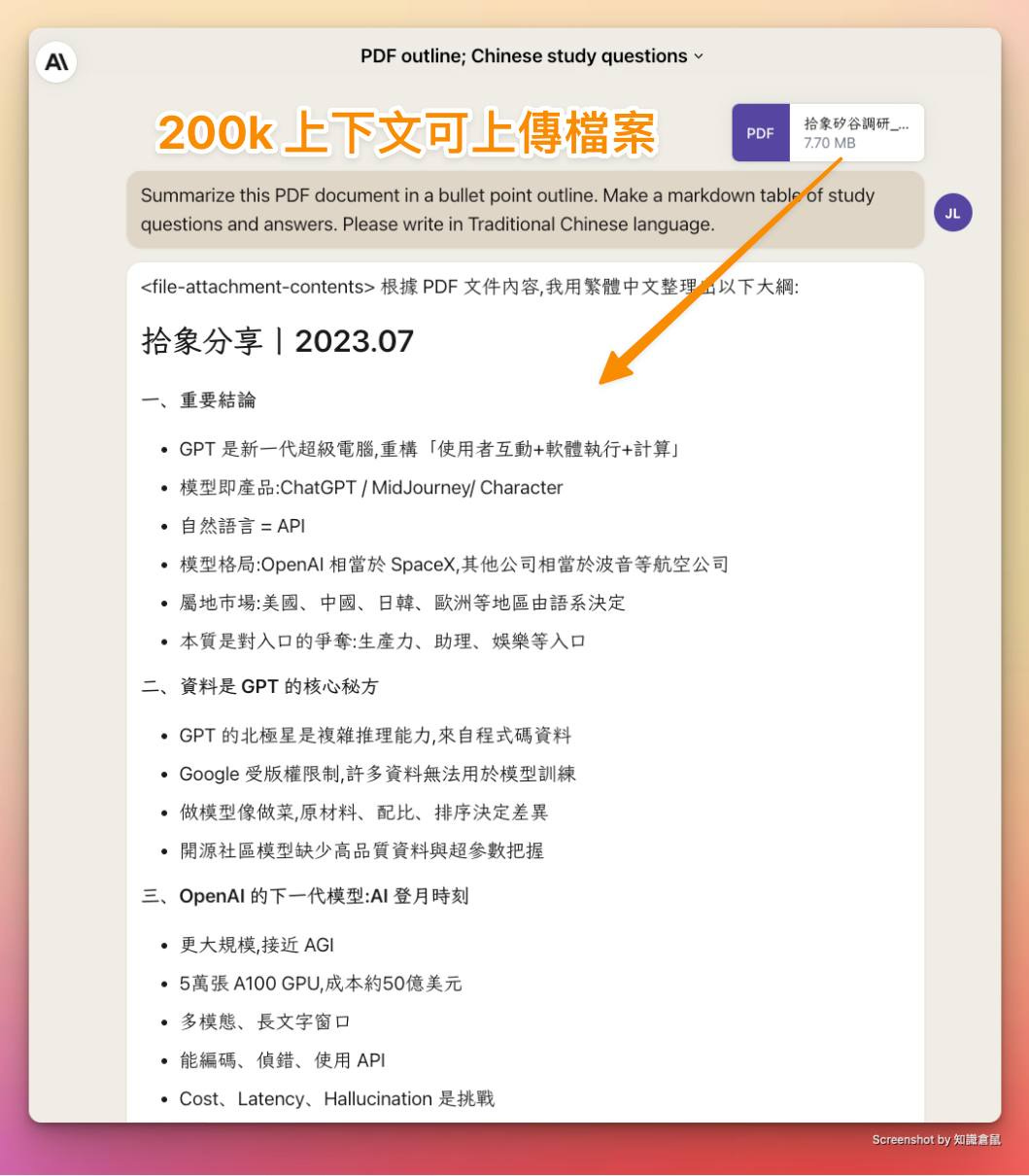1029x1176 pixels.
Task: Click the section heading '一、重要結論'
Action: (x=198, y=400)
